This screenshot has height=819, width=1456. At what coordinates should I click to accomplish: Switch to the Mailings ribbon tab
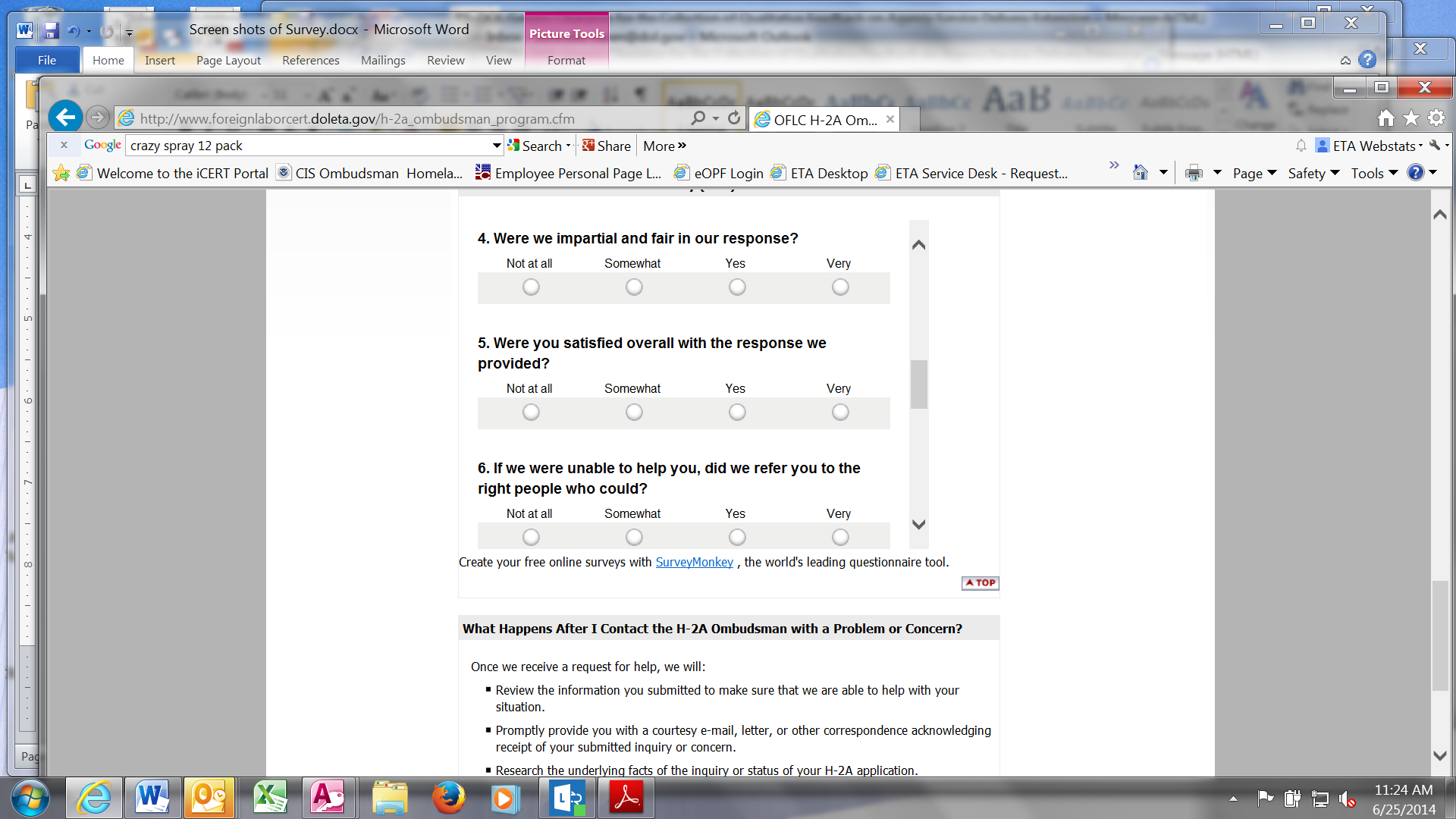(x=383, y=61)
